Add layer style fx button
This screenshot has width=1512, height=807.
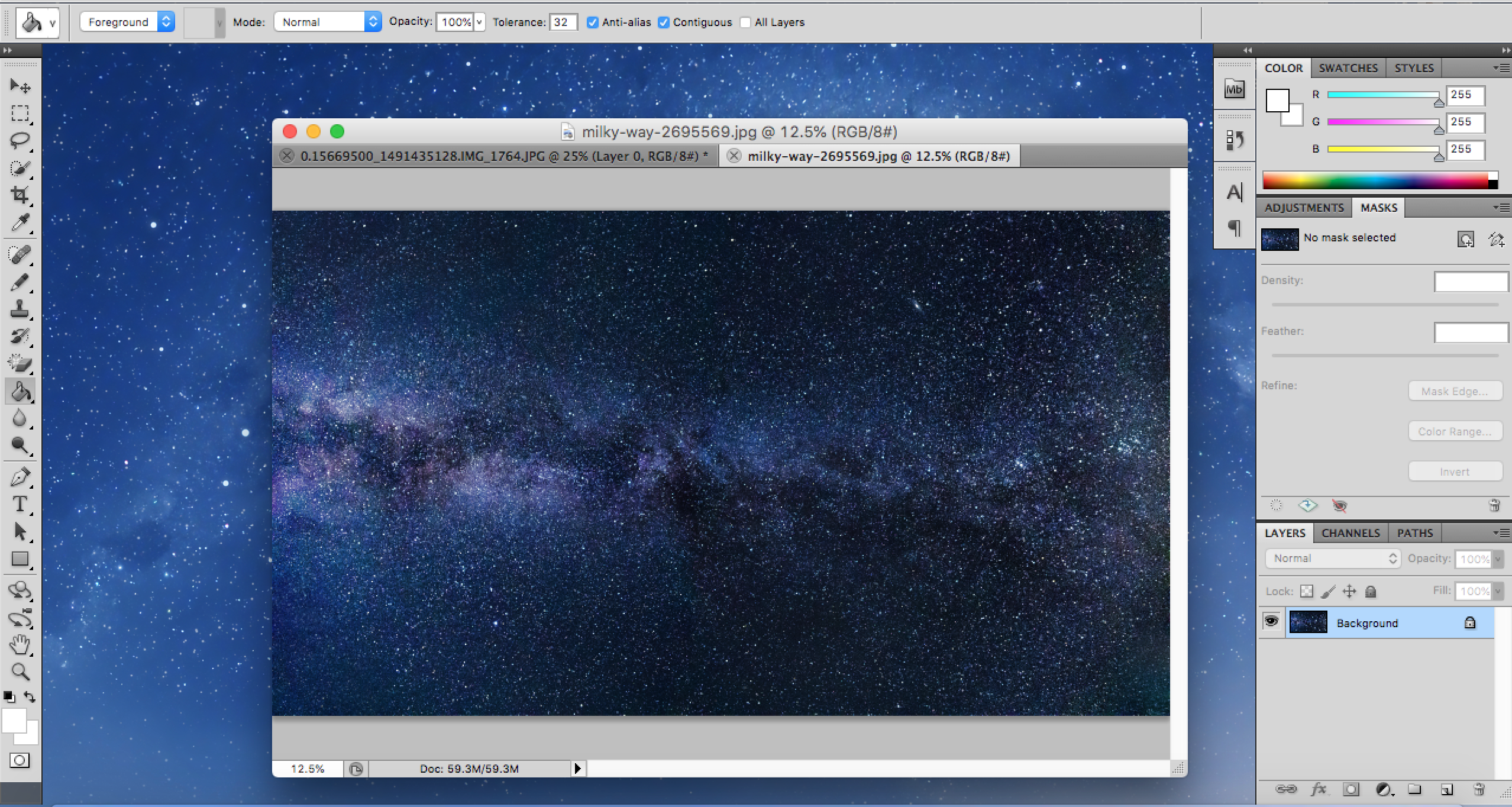[1318, 789]
